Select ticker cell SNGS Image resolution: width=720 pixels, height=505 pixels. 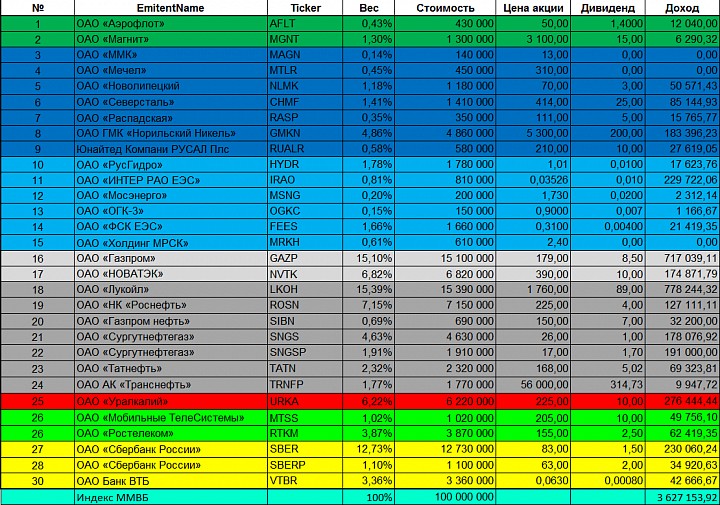(305, 337)
